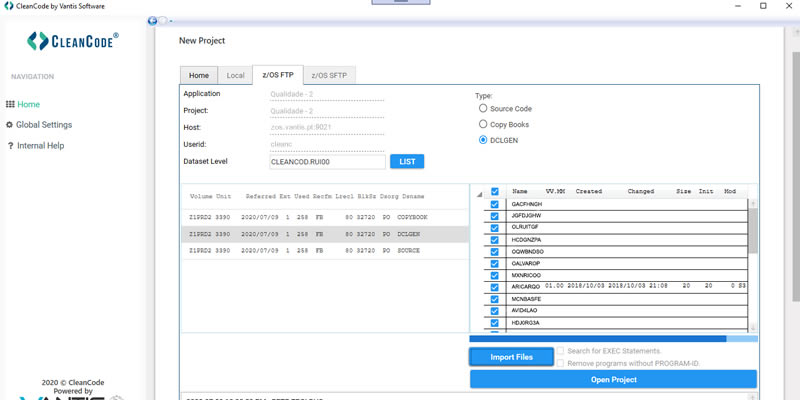Screen dimensions: 800x400
Task: Click the Project field Qualidade - 2
Action: [x=327, y=111]
